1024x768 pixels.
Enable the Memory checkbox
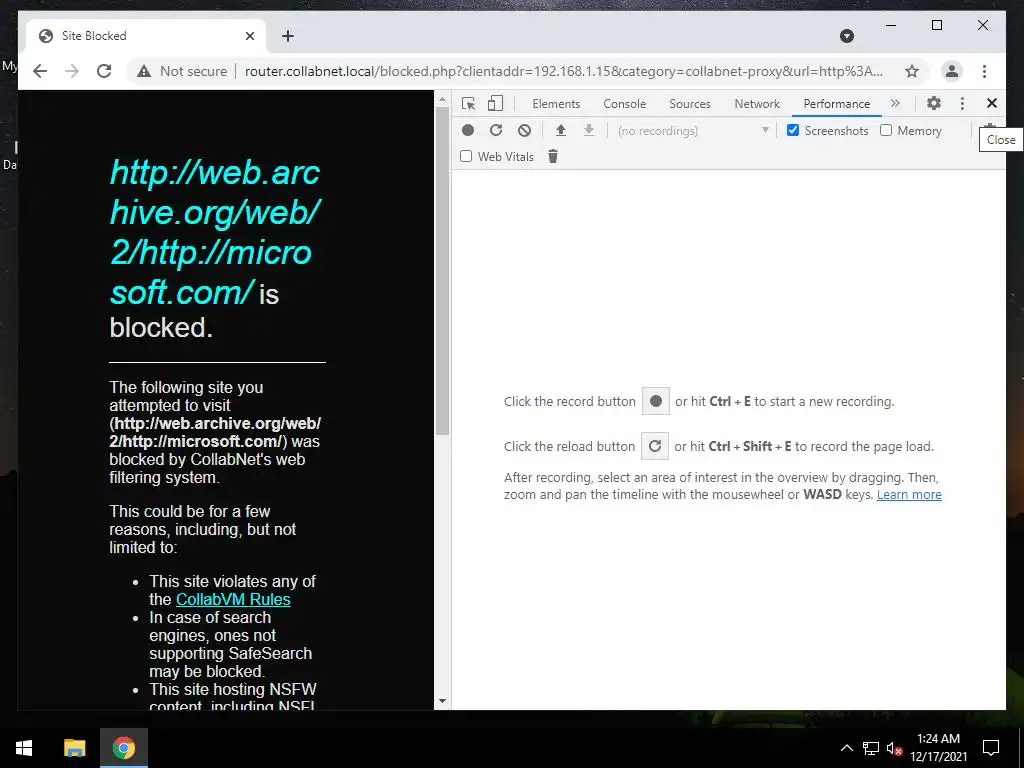(886, 130)
